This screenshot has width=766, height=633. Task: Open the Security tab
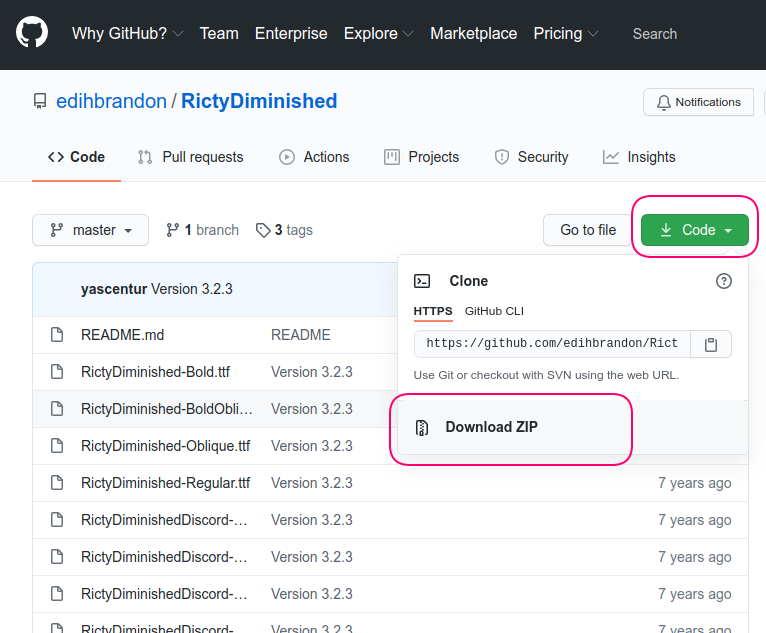pos(532,157)
